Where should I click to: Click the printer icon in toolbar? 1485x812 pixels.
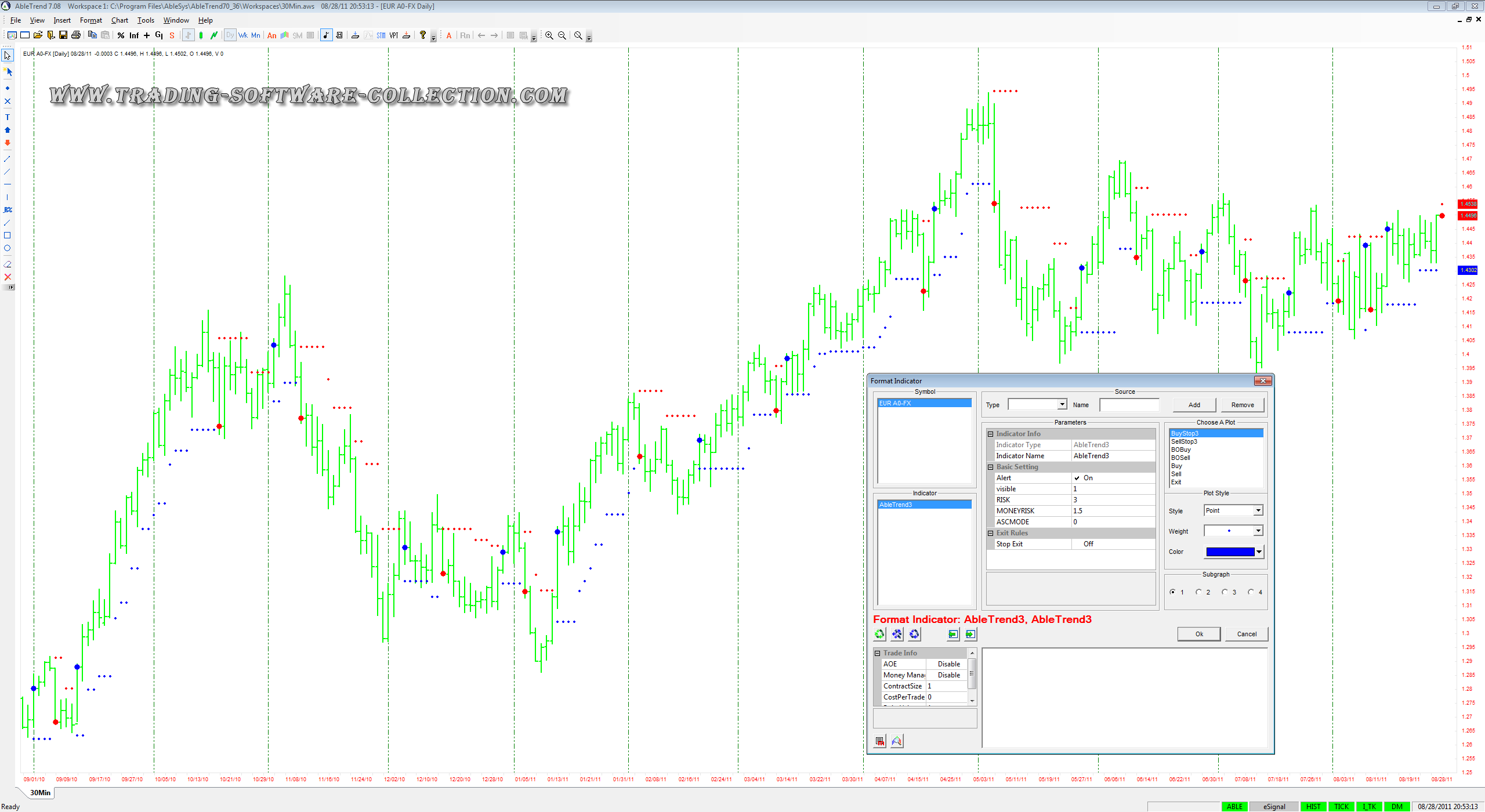coord(76,35)
